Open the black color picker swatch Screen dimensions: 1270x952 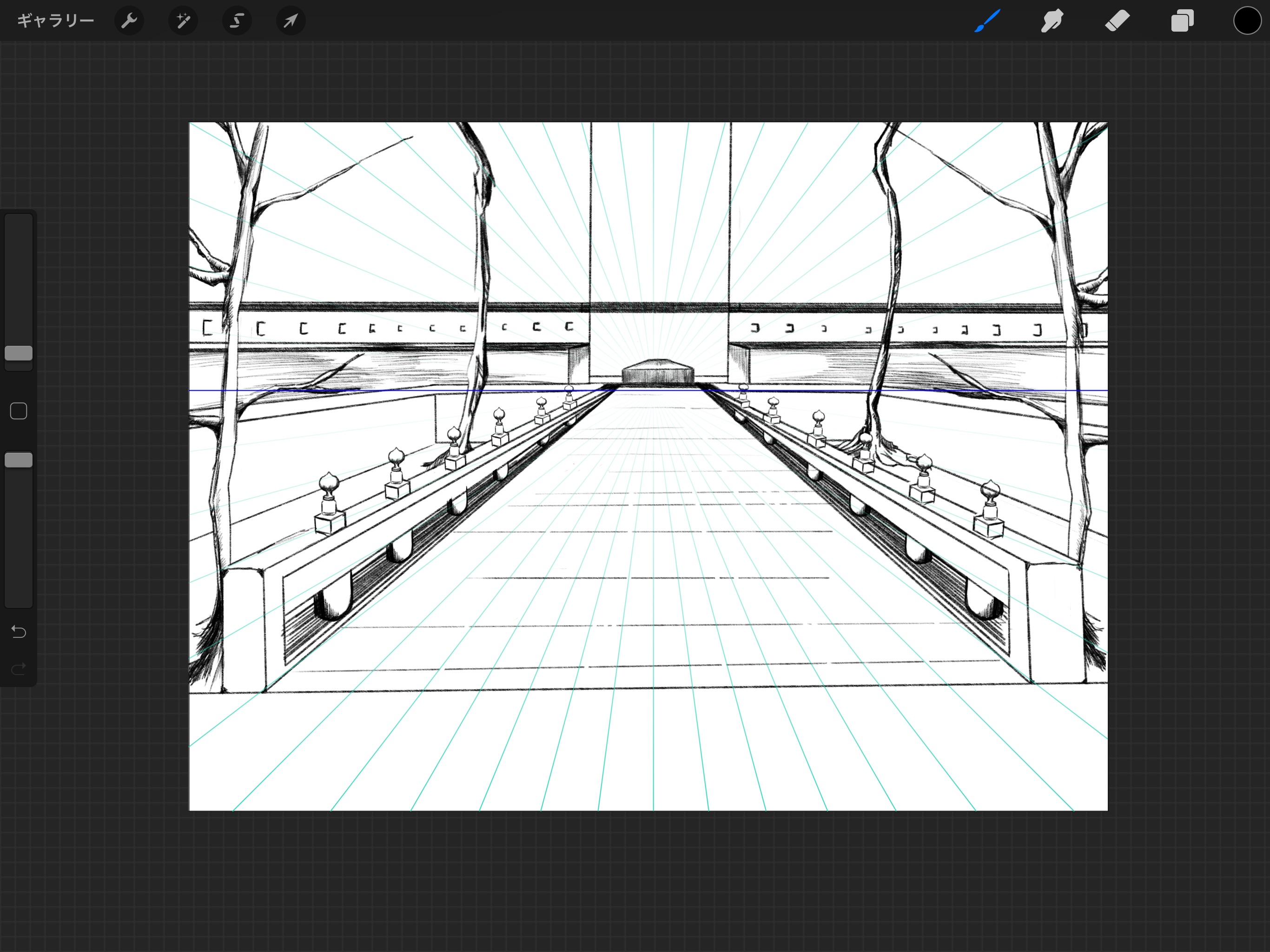click(1247, 20)
